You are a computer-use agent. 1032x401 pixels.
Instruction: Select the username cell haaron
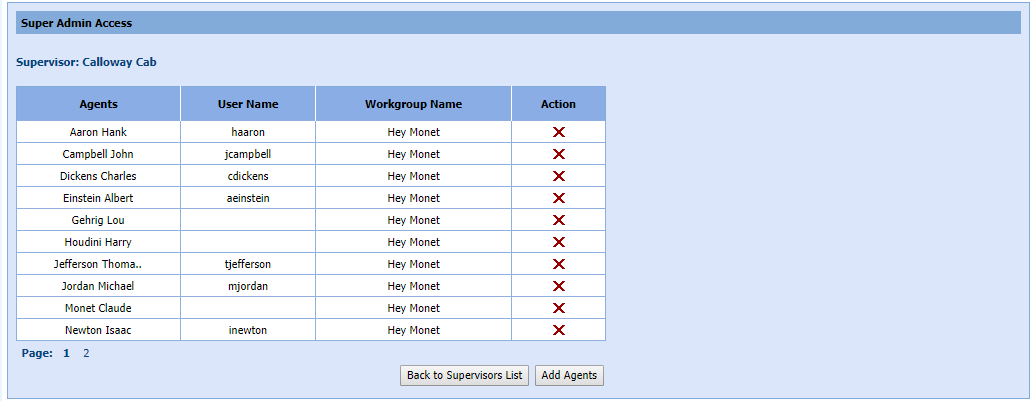tap(248, 132)
